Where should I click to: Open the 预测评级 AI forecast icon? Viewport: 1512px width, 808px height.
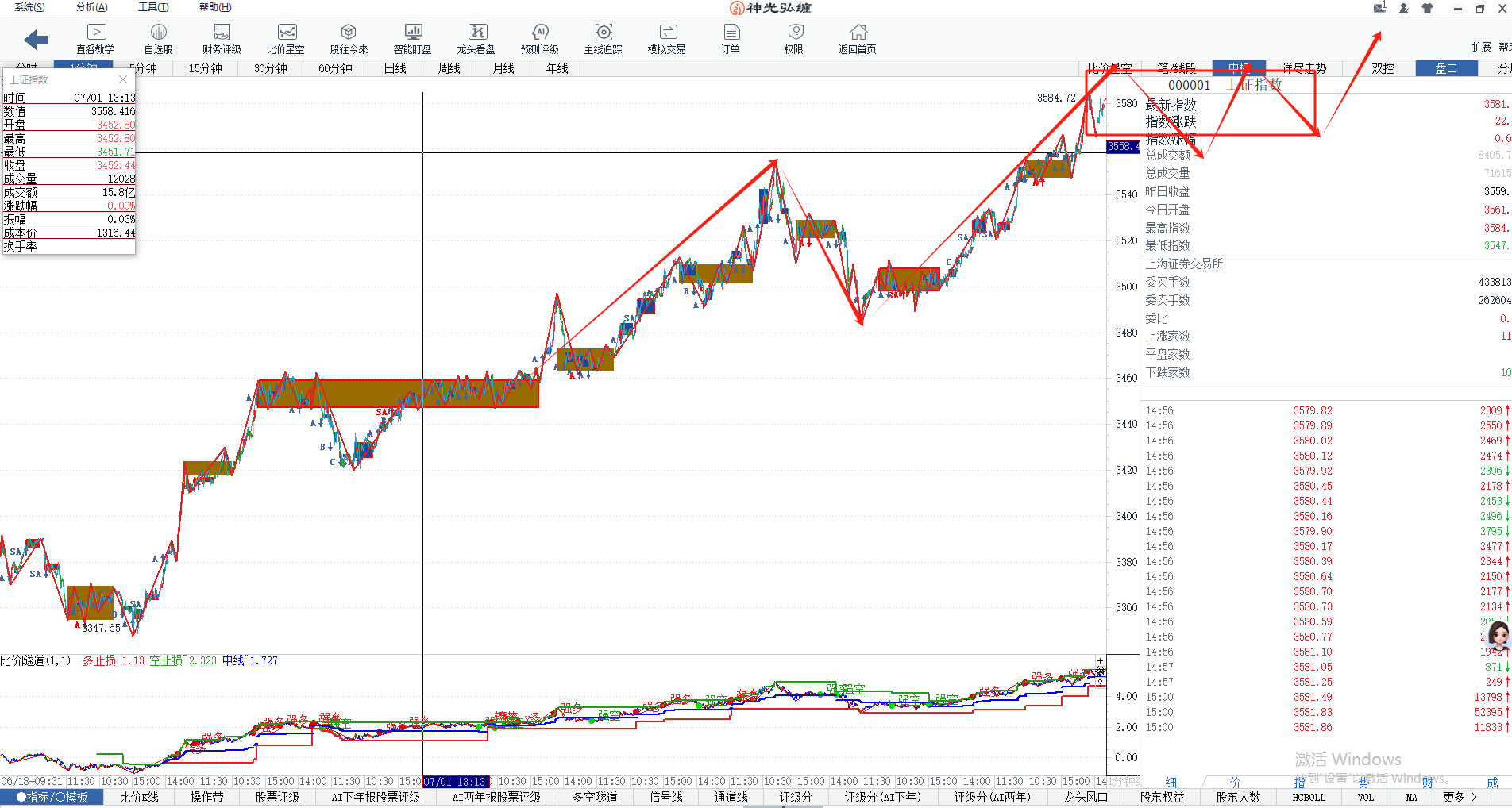[540, 38]
